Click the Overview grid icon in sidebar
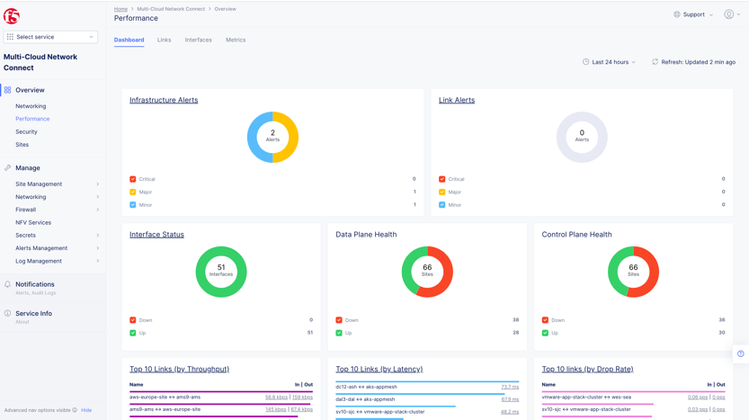Viewport: 749px width, 420px height. [x=8, y=90]
